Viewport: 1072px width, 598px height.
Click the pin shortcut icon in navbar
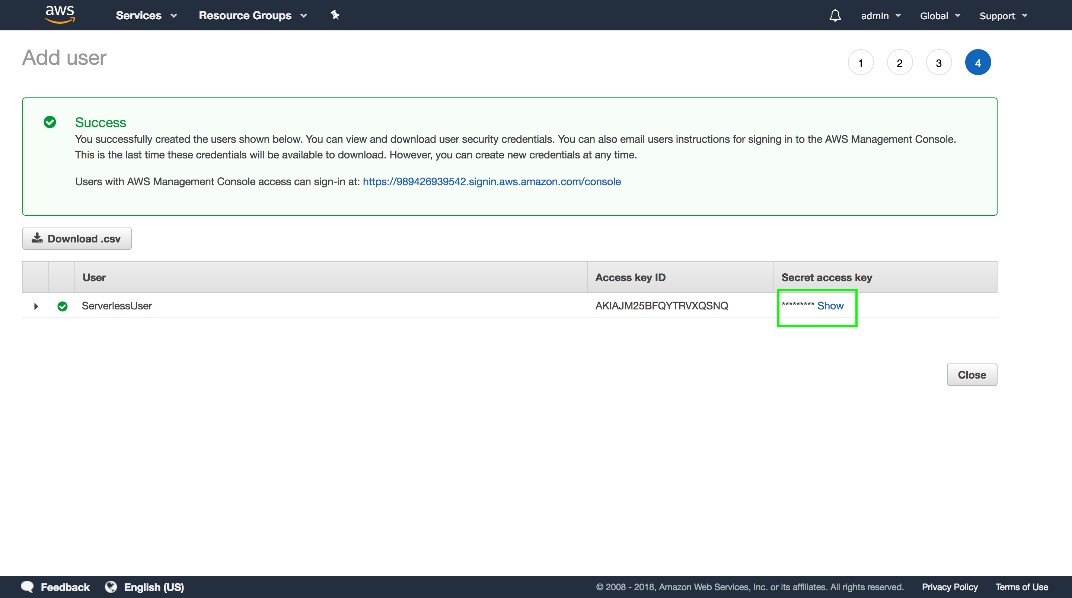pyautogui.click(x=335, y=15)
